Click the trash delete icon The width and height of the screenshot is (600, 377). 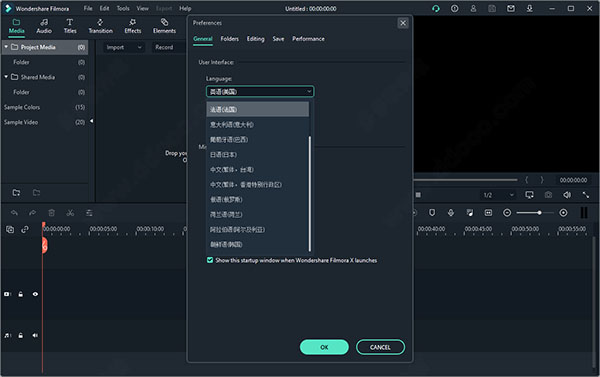52,213
